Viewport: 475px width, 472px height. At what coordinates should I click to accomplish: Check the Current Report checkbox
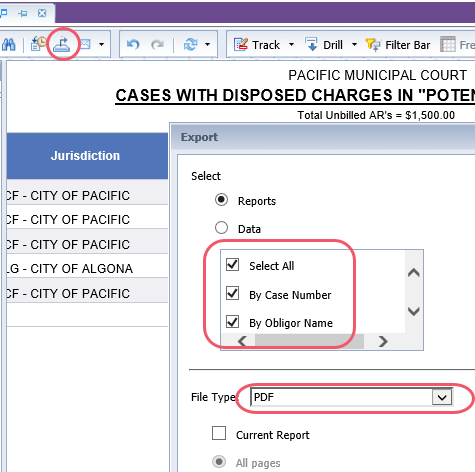tap(219, 433)
